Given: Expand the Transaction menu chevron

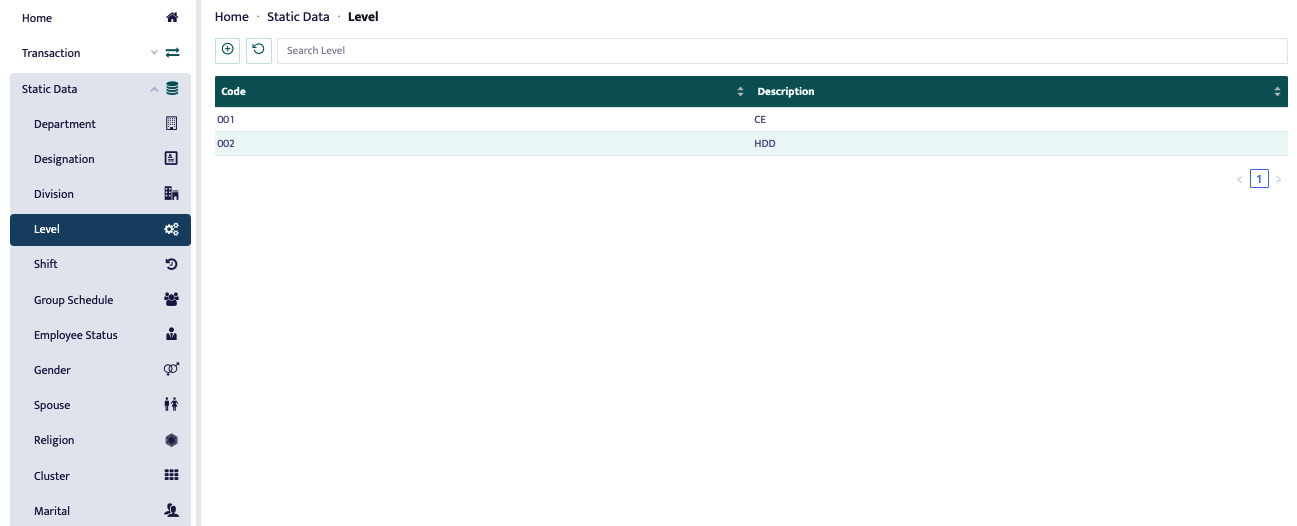Looking at the screenshot, I should coord(154,53).
